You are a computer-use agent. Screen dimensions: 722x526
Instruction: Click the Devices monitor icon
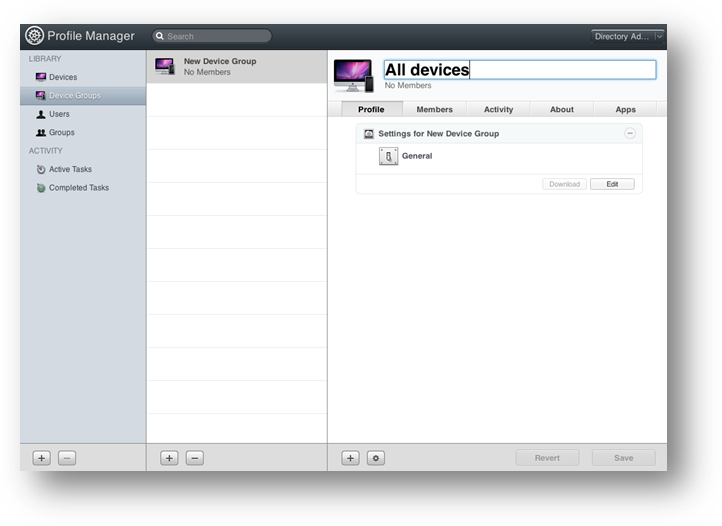coord(41,77)
